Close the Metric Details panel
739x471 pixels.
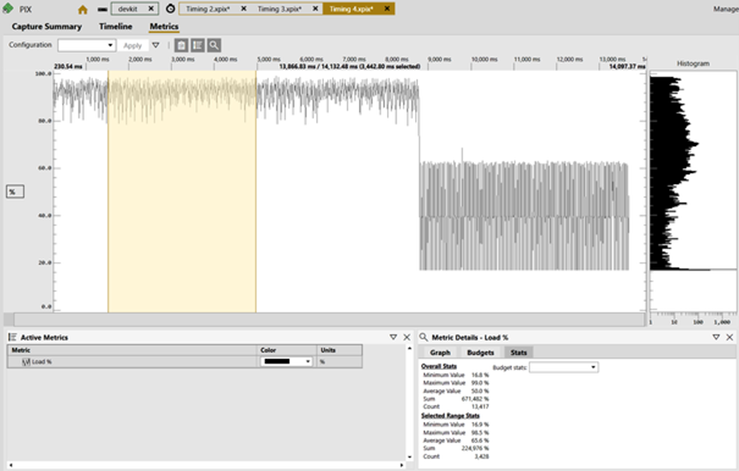click(730, 337)
